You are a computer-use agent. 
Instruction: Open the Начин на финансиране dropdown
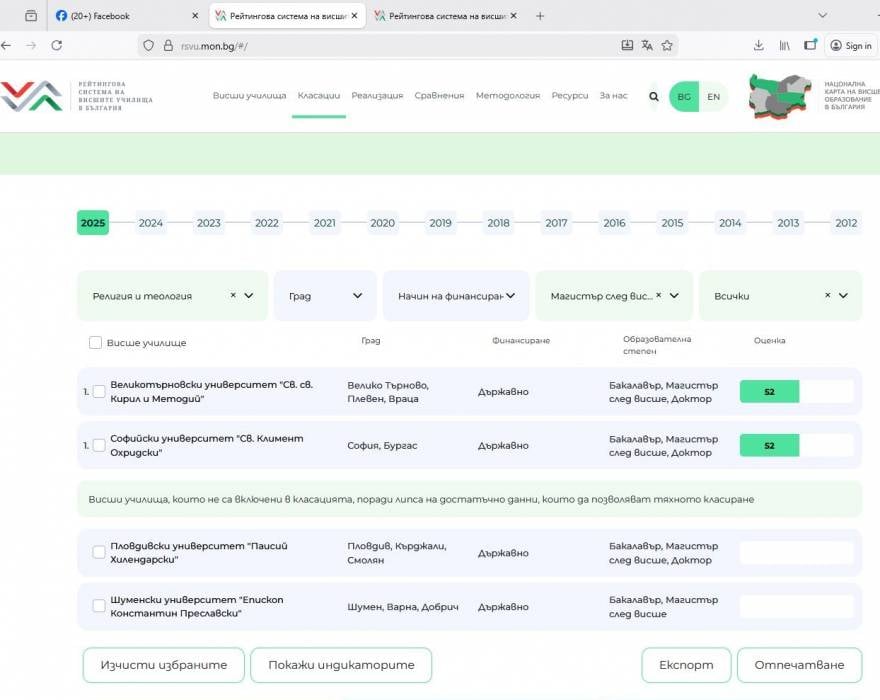click(456, 296)
